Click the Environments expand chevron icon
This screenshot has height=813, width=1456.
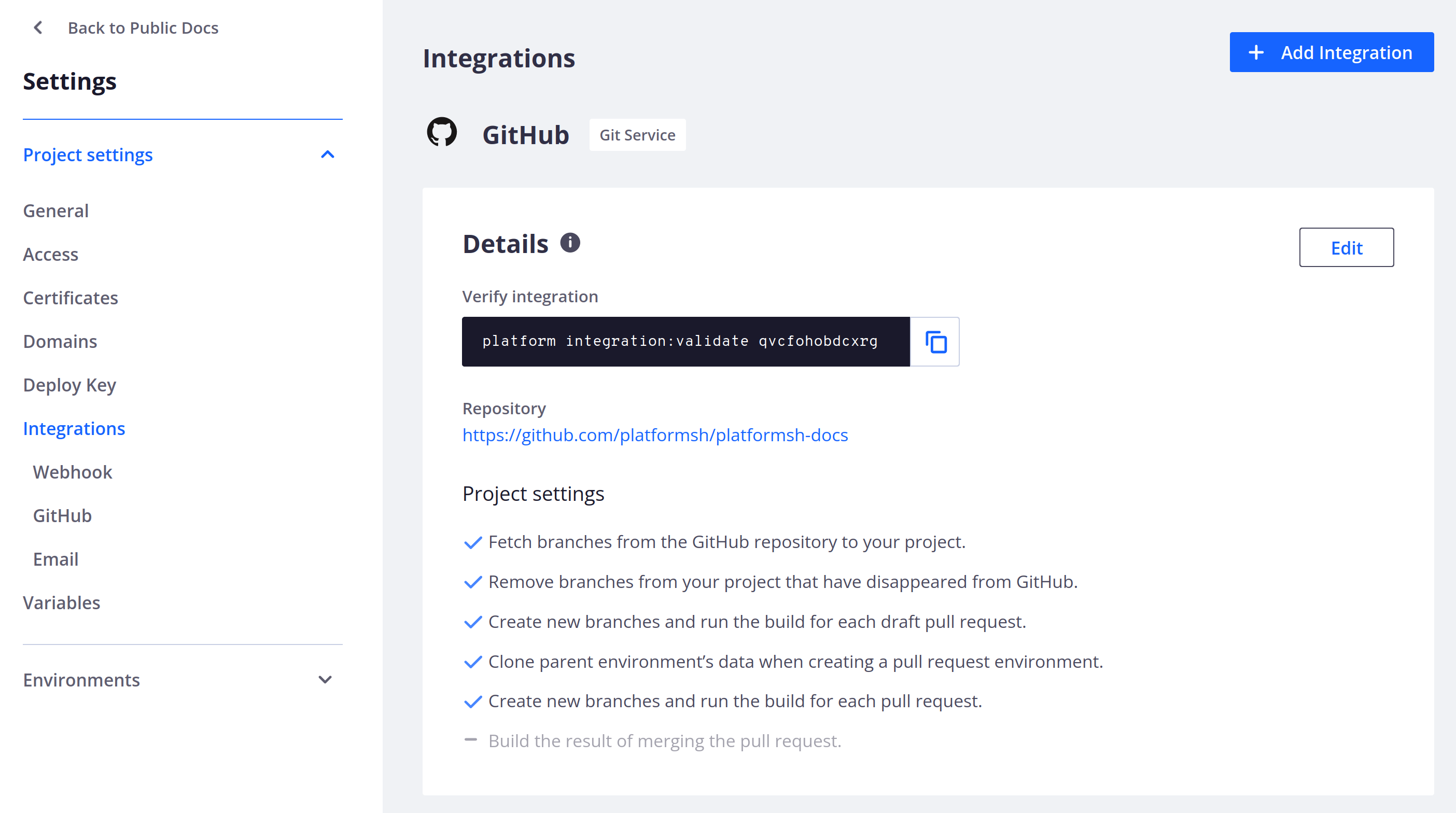(x=326, y=680)
